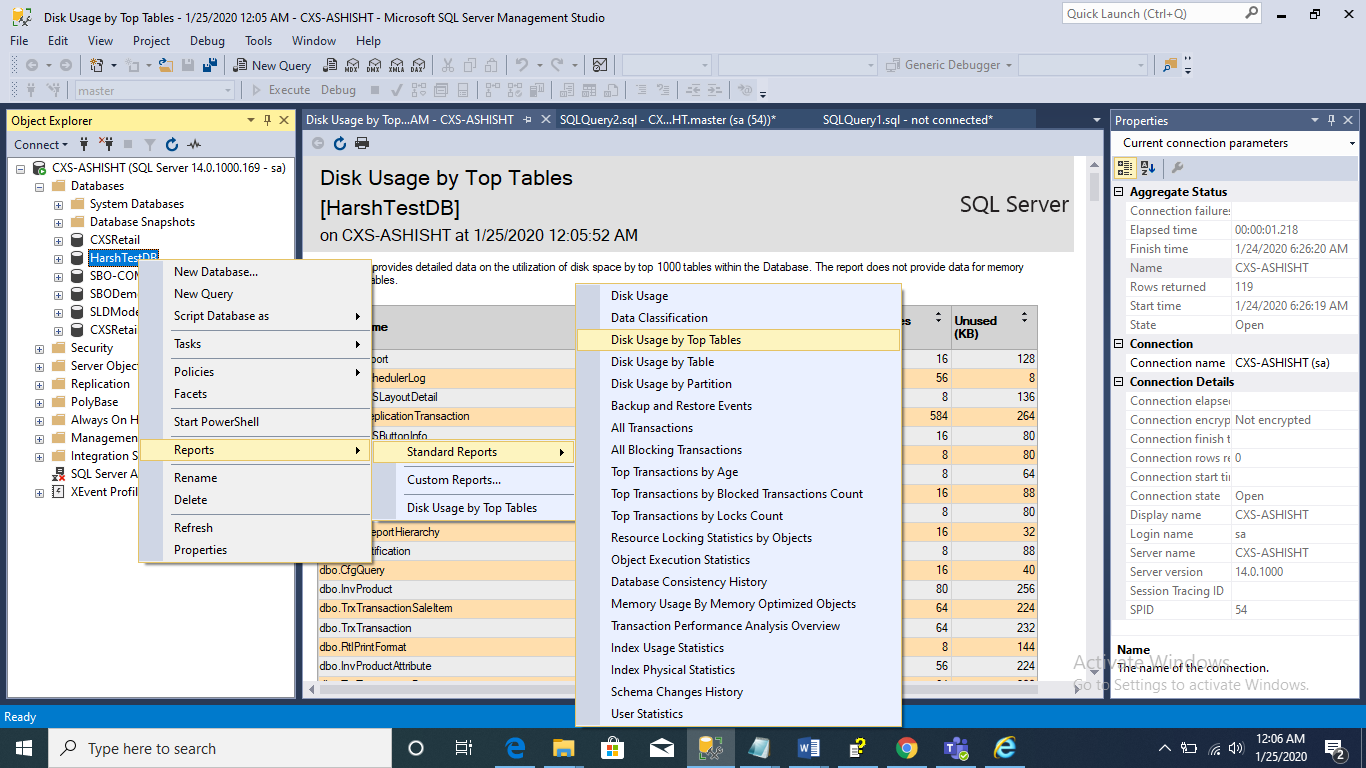Viewport: 1366px width, 768px height.
Task: Expand the Replication folder
Action: point(40,384)
